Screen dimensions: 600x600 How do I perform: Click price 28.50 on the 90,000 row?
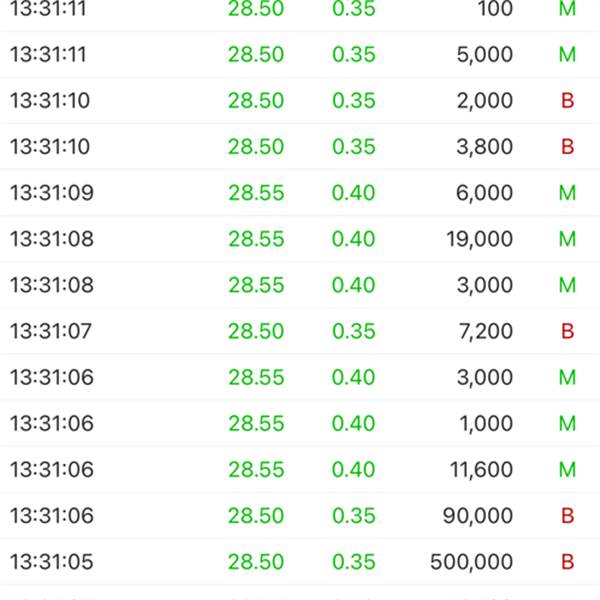(256, 515)
